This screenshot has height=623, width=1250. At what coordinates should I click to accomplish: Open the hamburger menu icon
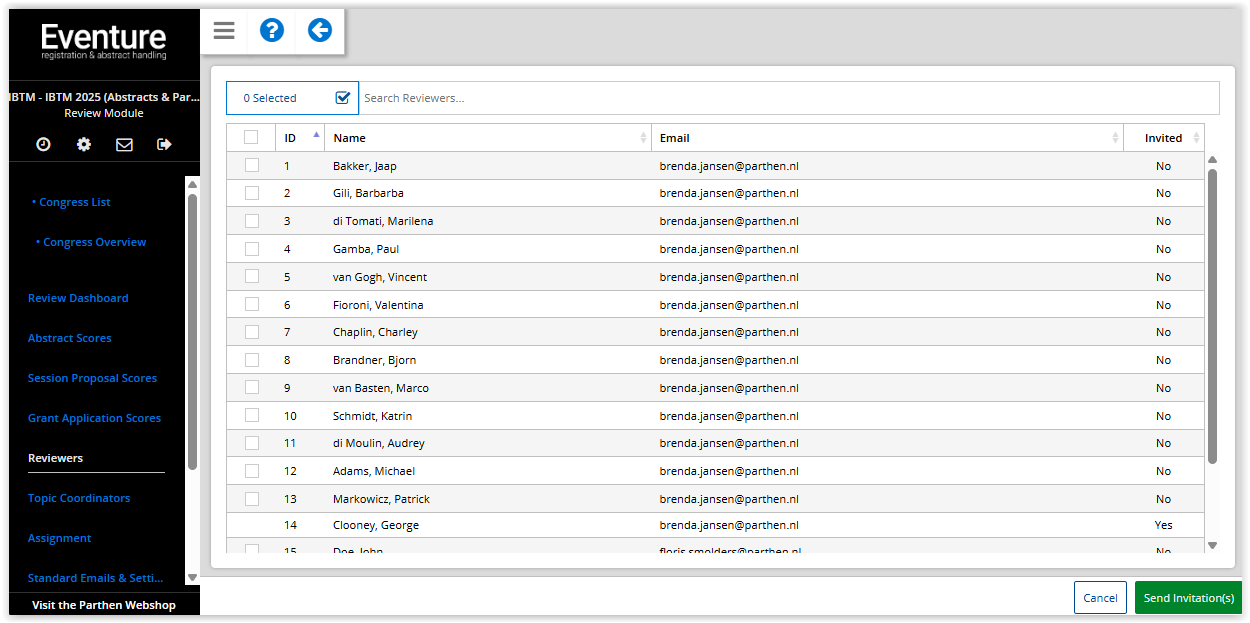click(224, 31)
